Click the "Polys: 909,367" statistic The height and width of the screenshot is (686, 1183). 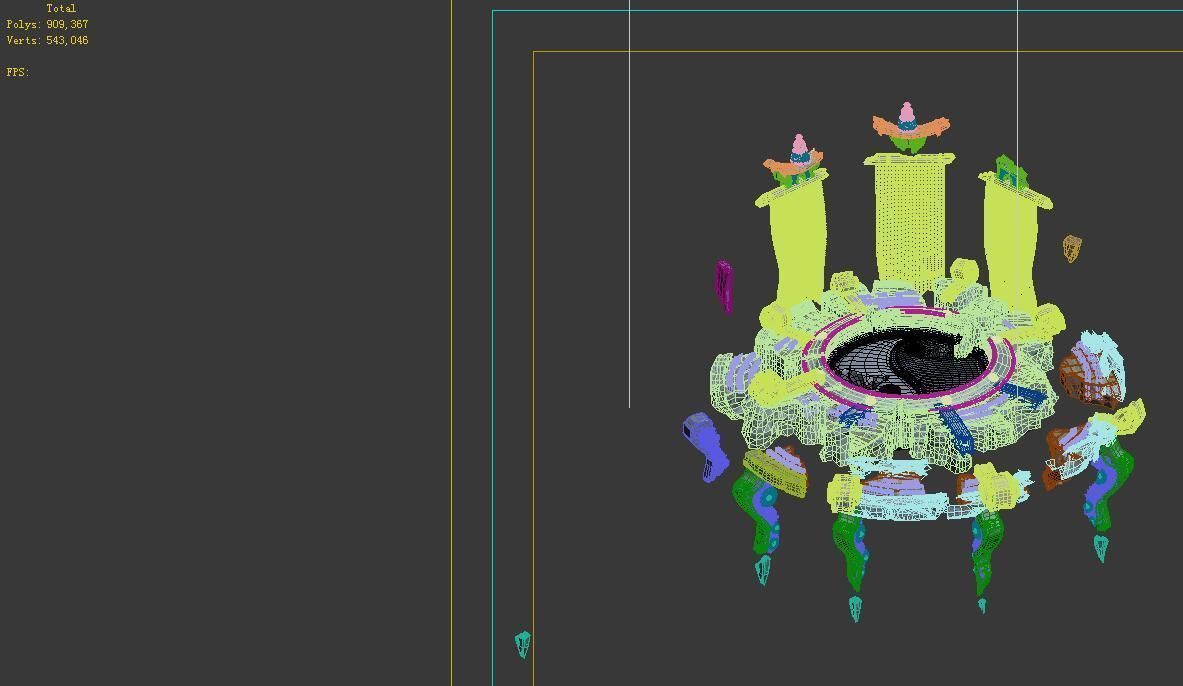pos(47,24)
